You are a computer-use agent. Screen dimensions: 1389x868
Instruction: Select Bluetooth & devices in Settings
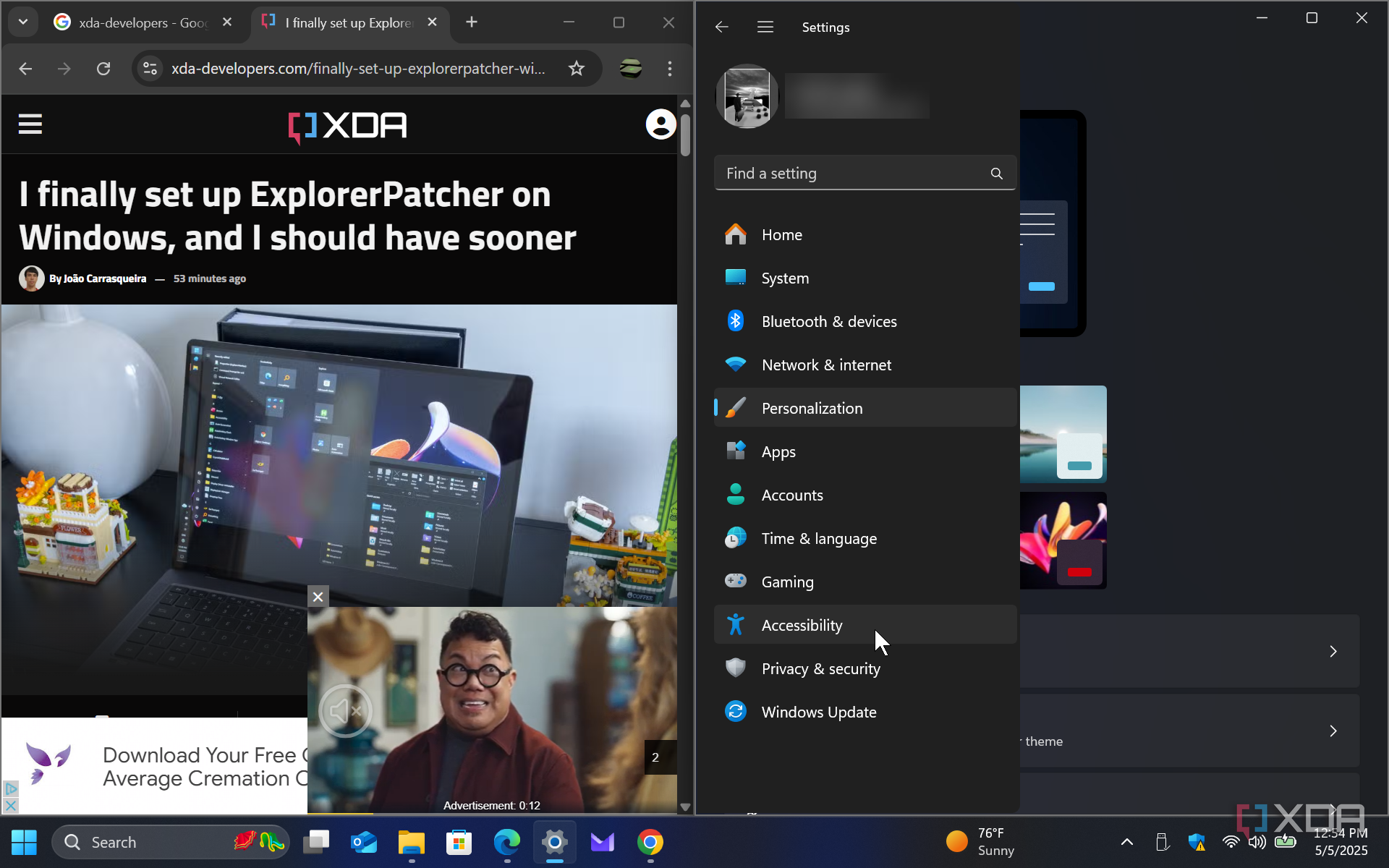click(x=865, y=322)
